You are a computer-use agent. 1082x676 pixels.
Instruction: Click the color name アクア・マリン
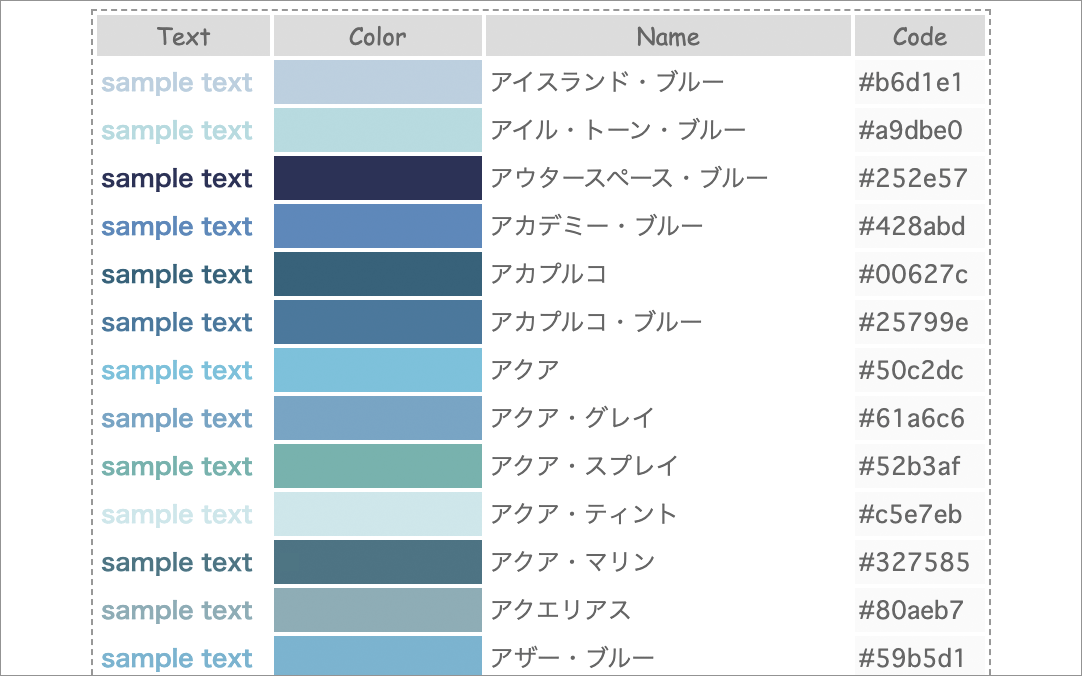[573, 562]
